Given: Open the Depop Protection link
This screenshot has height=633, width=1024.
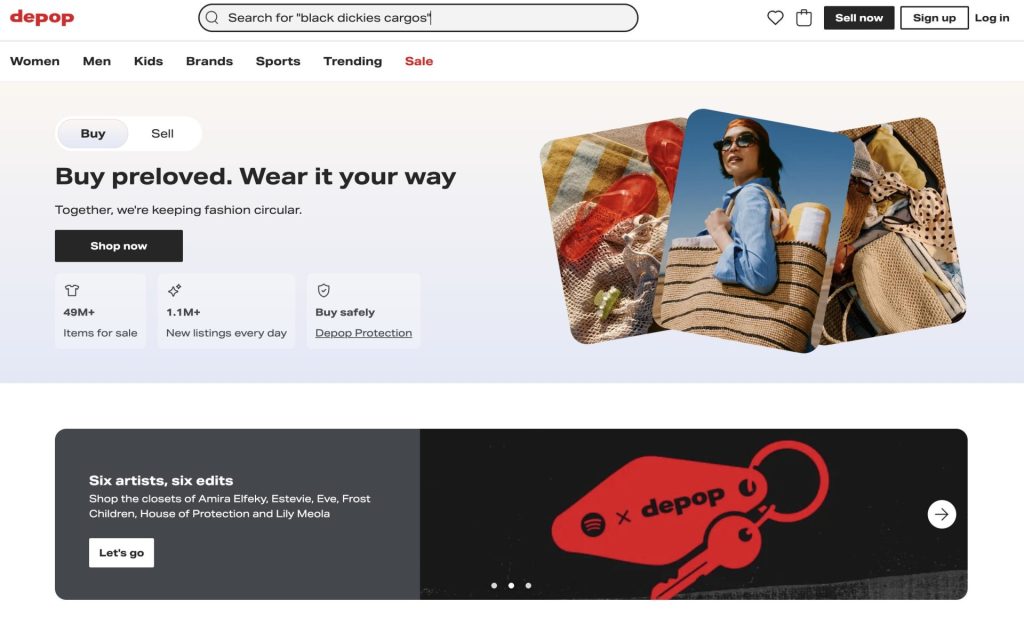Looking at the screenshot, I should pyautogui.click(x=363, y=333).
